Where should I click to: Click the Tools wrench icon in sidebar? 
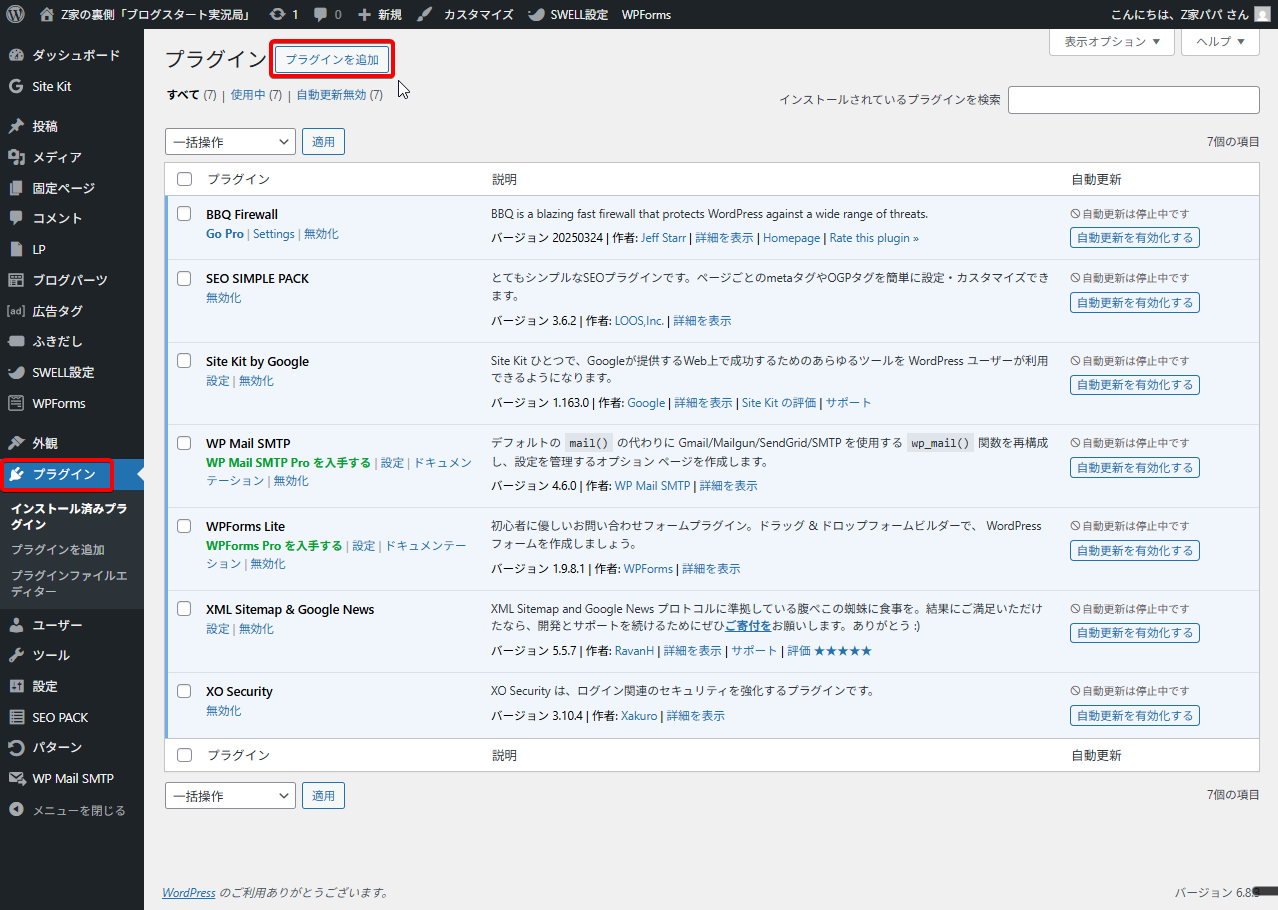(x=16, y=655)
